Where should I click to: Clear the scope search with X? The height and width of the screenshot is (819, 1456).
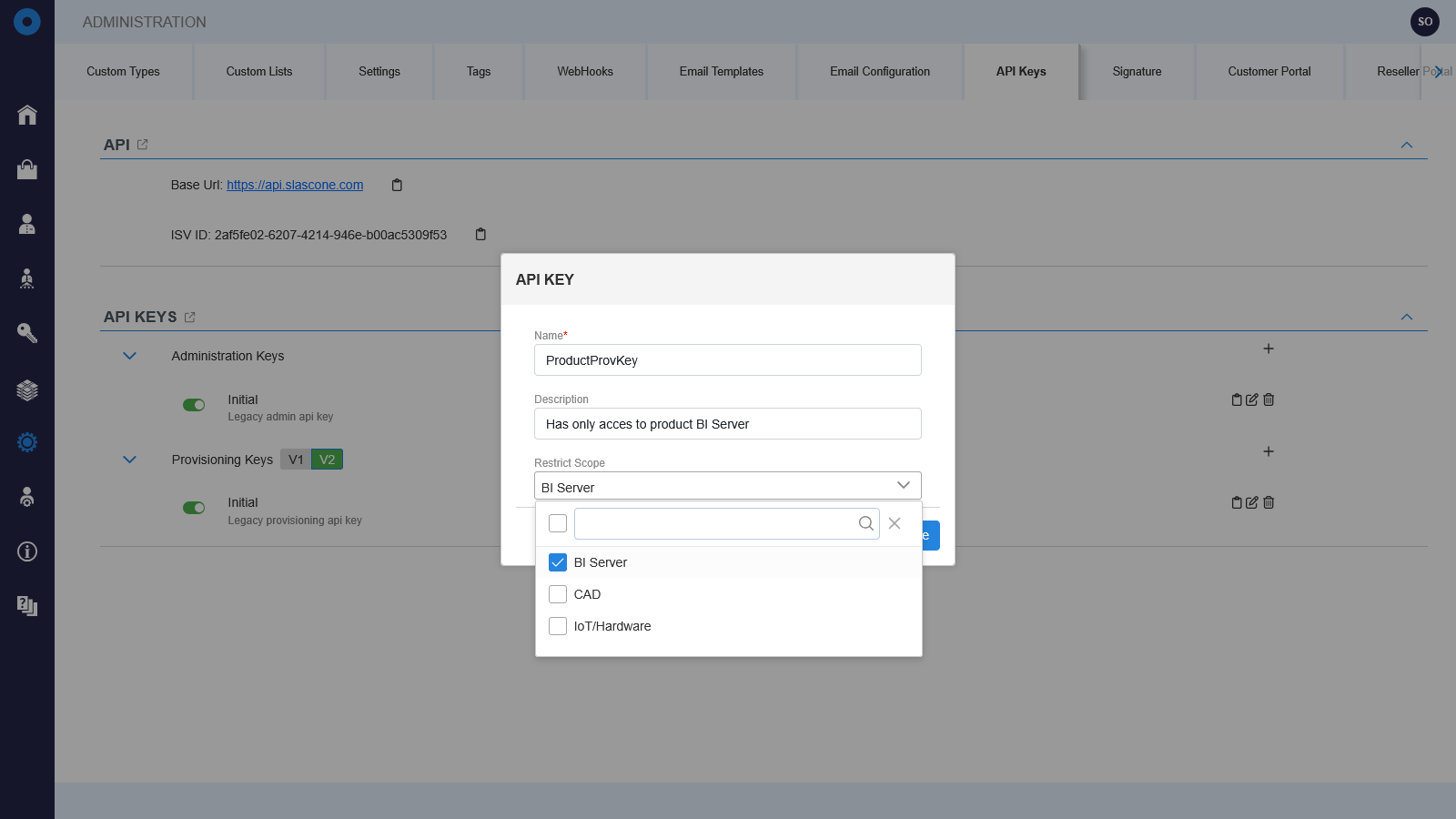pos(895,523)
